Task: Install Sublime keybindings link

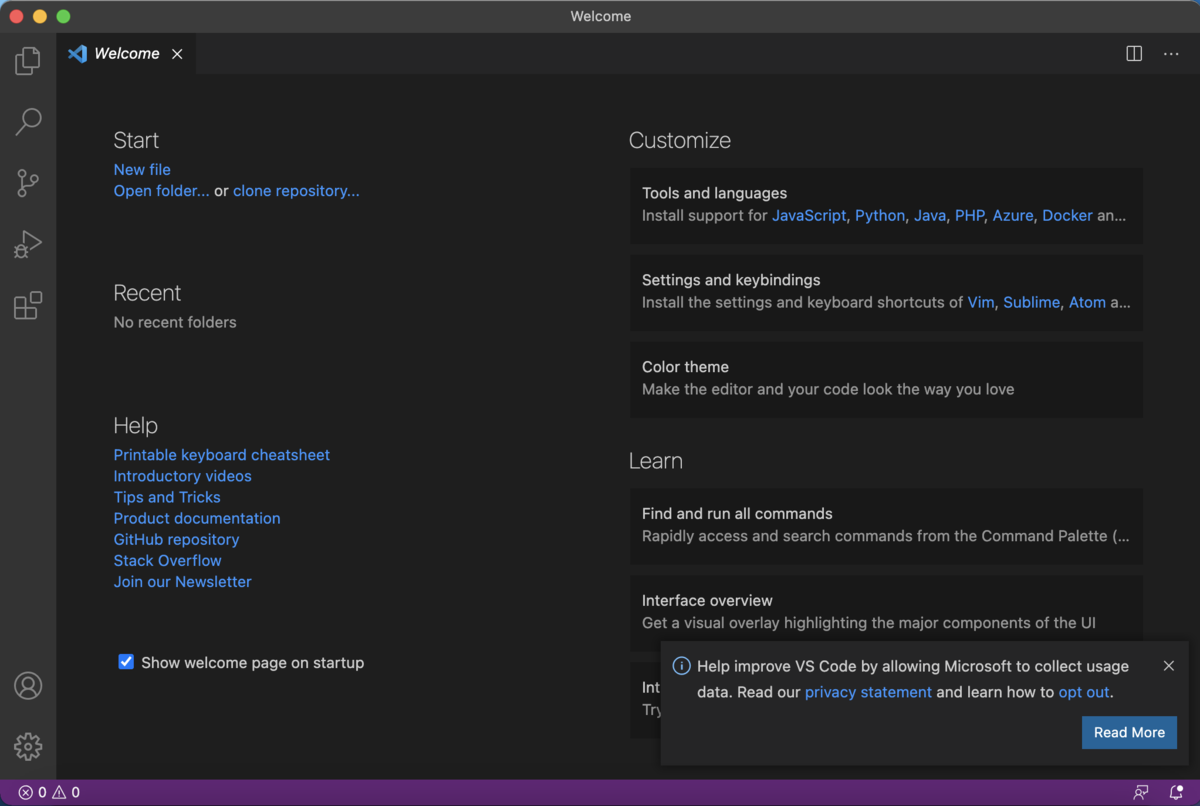Action: pos(1031,302)
